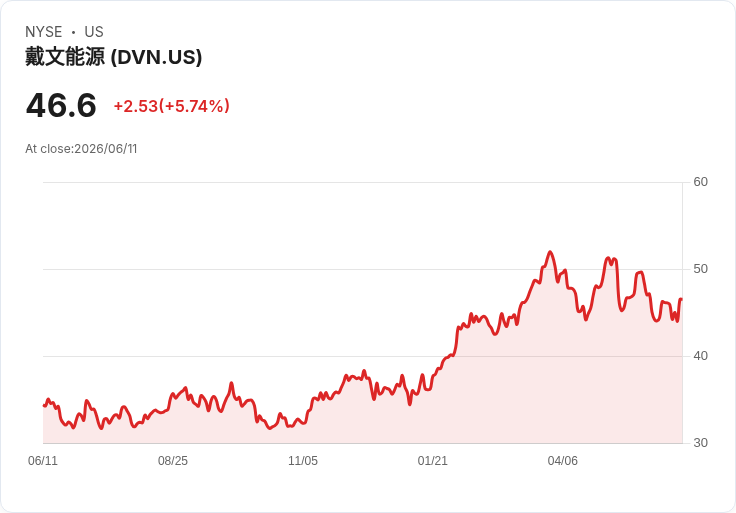Click the start point of the price line
736x513 pixels.
point(44,406)
